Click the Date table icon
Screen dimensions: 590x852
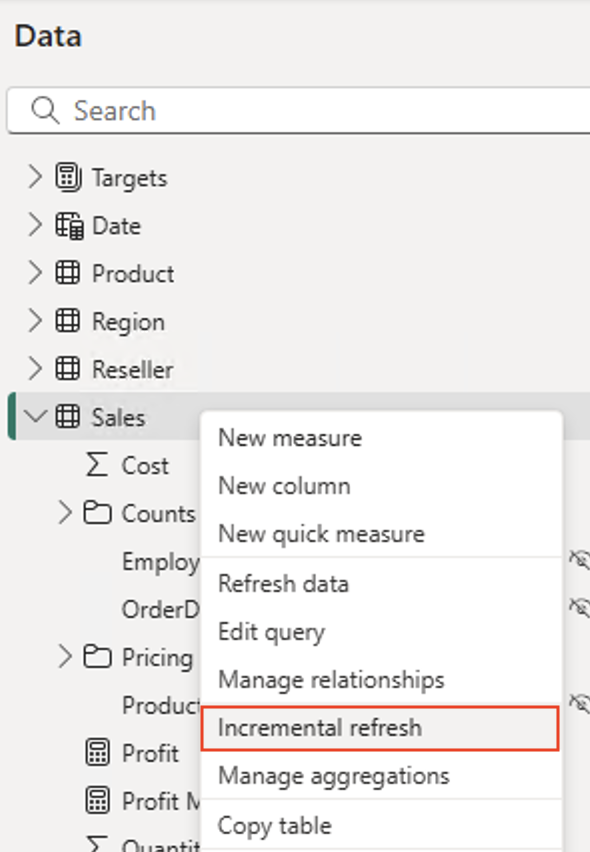click(x=69, y=225)
